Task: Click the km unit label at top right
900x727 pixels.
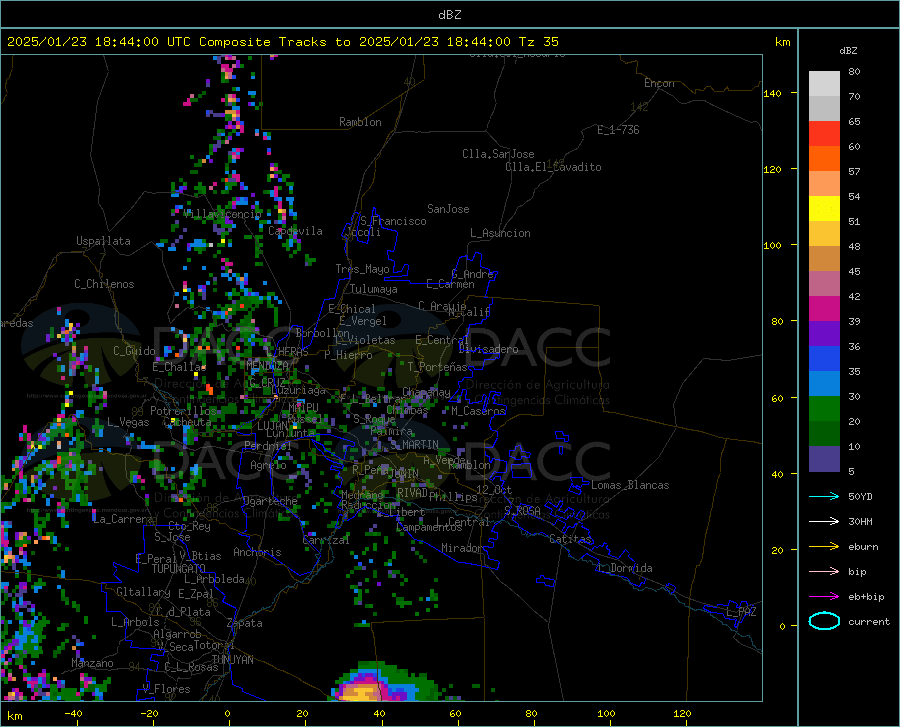Action: 782,42
